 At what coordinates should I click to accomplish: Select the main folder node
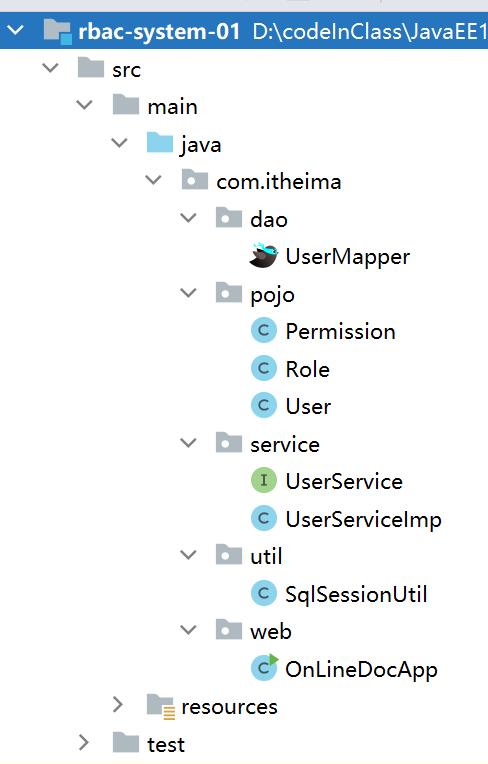click(172, 107)
